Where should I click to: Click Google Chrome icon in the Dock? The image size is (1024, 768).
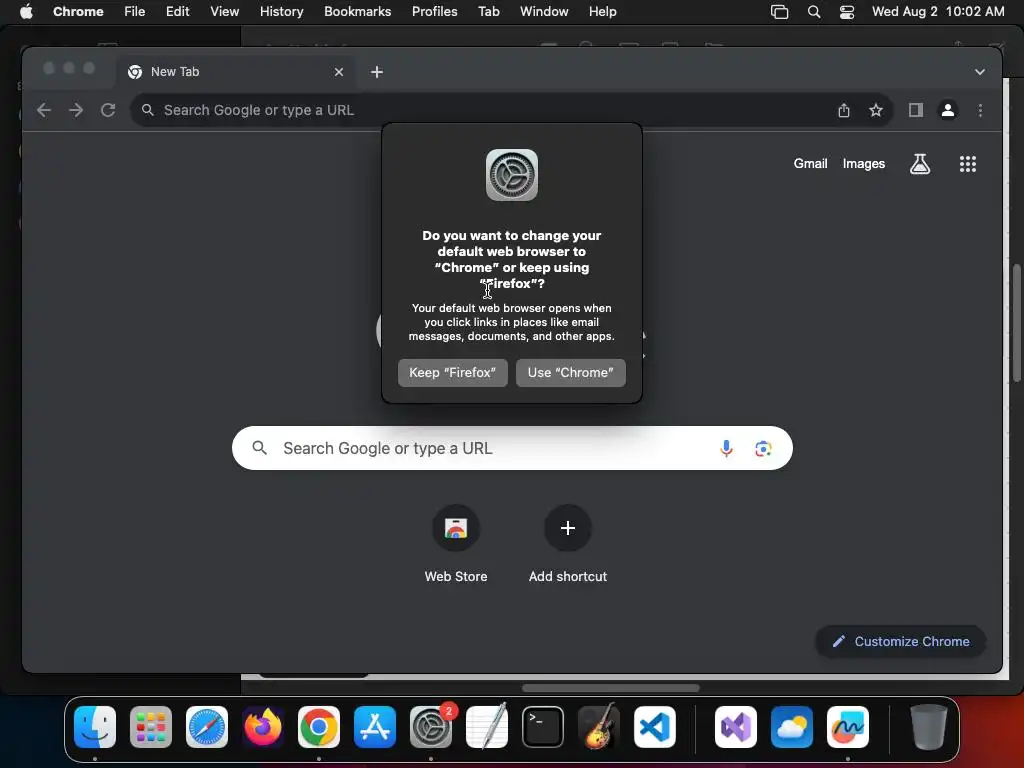319,727
